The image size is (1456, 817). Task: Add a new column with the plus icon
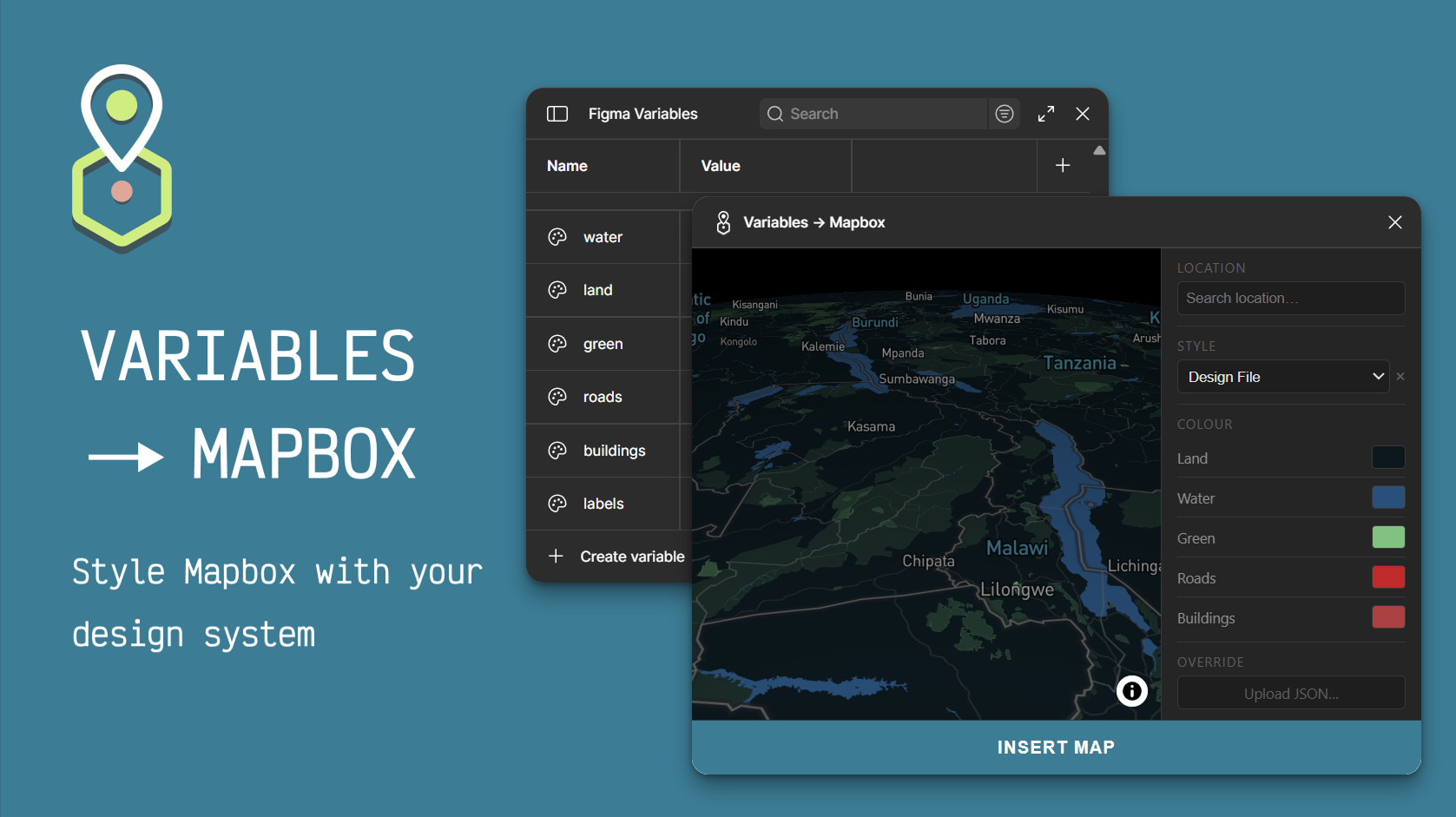pos(1063,165)
